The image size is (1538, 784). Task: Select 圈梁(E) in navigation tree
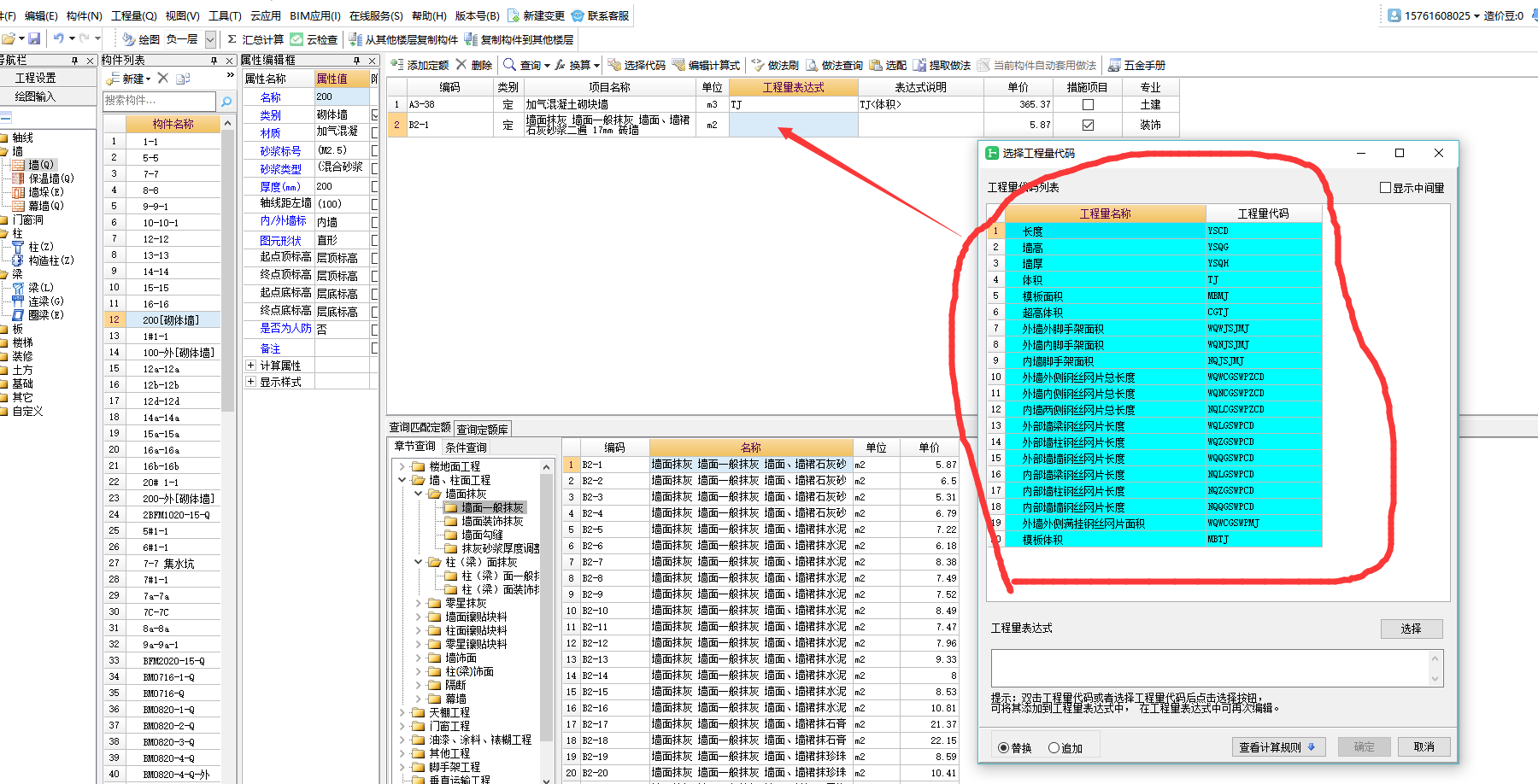(46, 315)
